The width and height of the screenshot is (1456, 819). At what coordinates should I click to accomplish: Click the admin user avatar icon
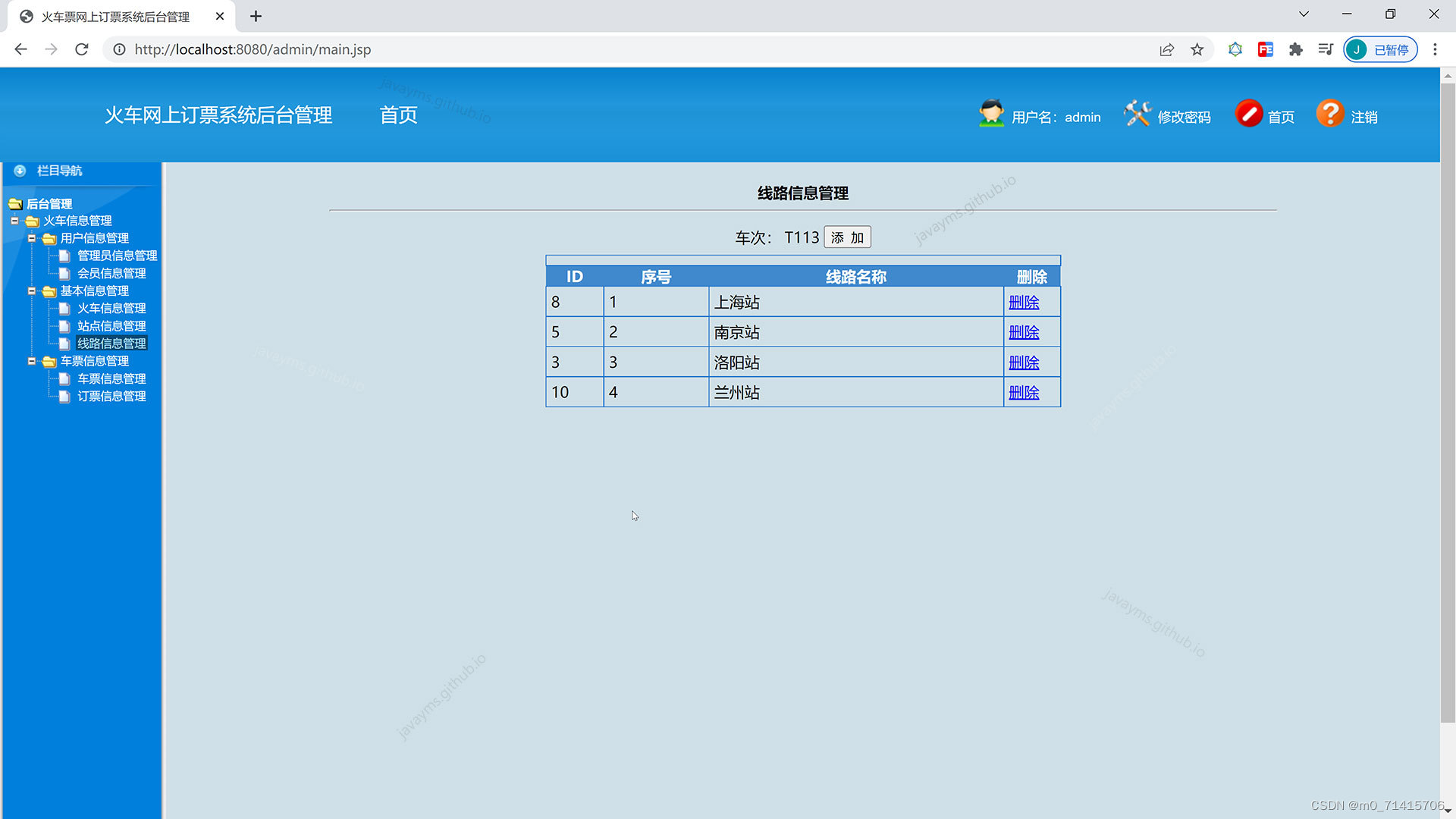[991, 114]
